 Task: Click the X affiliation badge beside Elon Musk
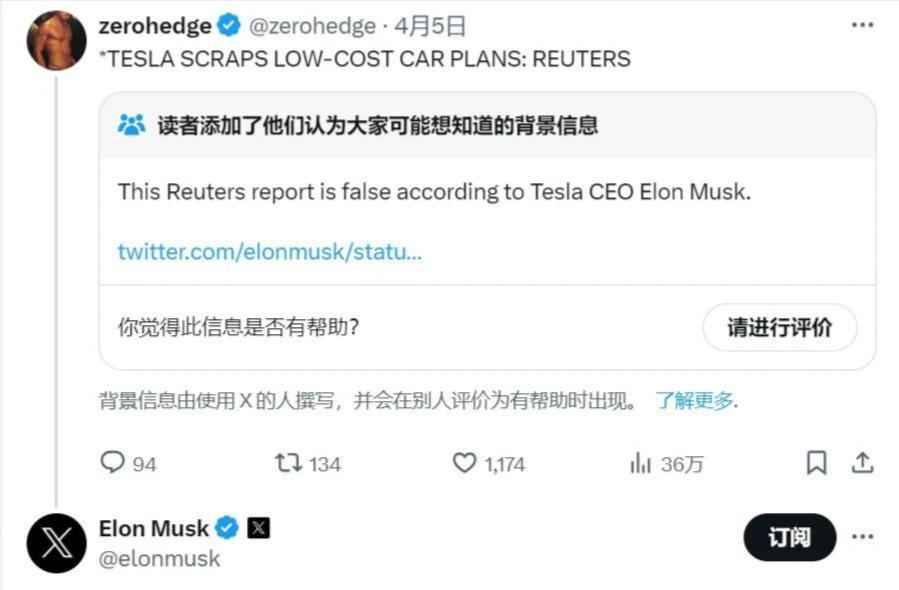click(x=258, y=528)
